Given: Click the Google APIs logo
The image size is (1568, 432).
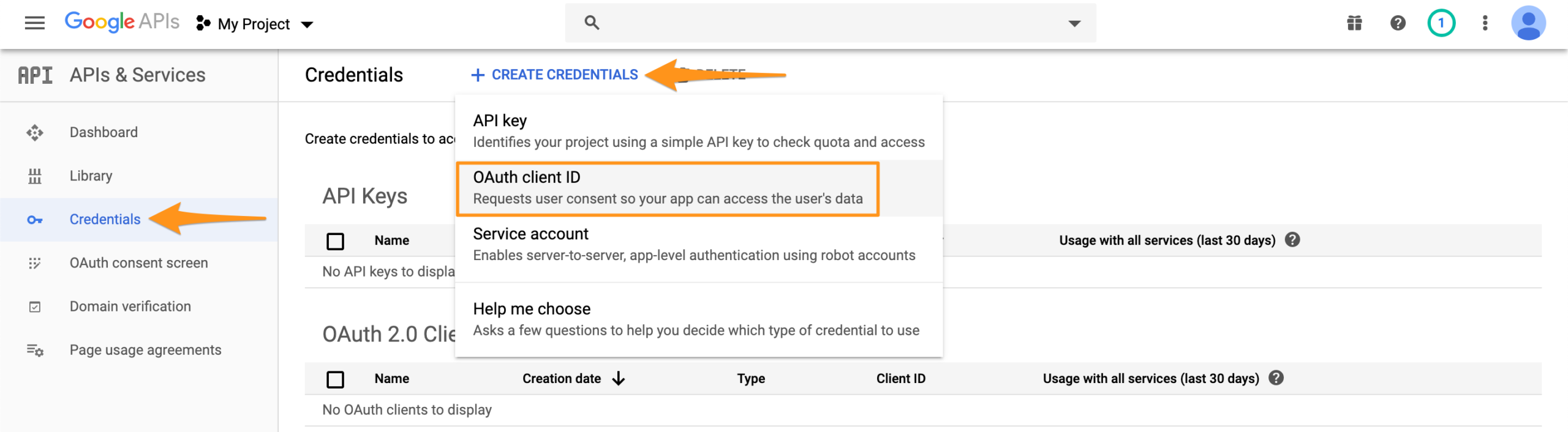Looking at the screenshot, I should (122, 22).
